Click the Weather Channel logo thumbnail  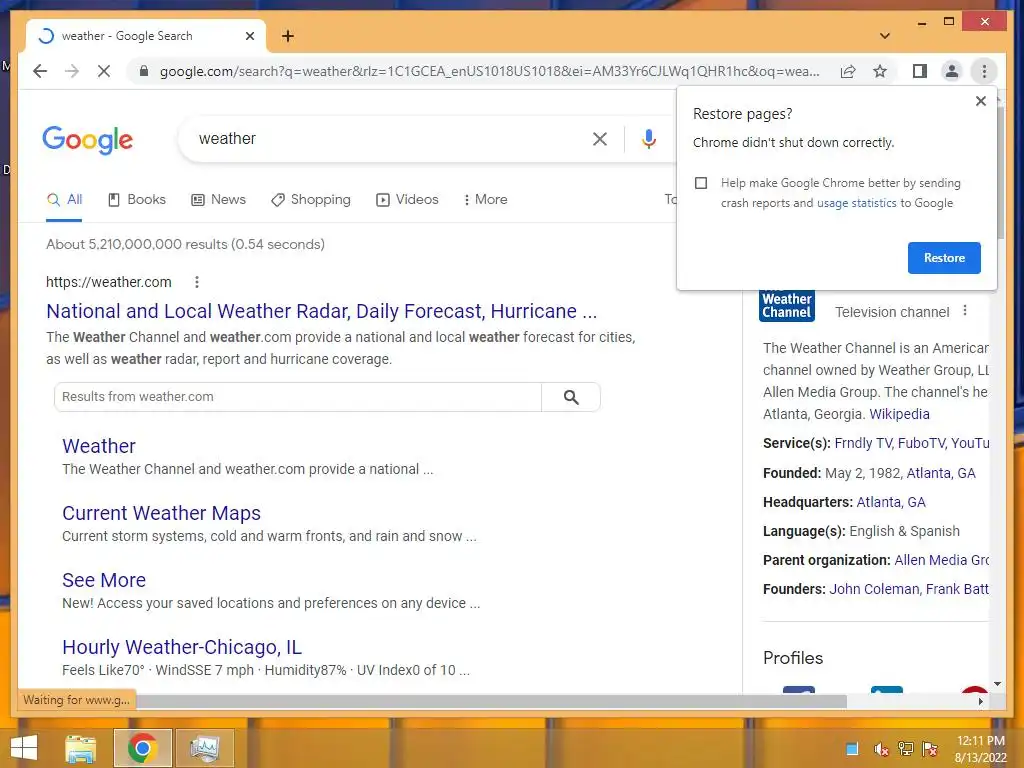(786, 306)
